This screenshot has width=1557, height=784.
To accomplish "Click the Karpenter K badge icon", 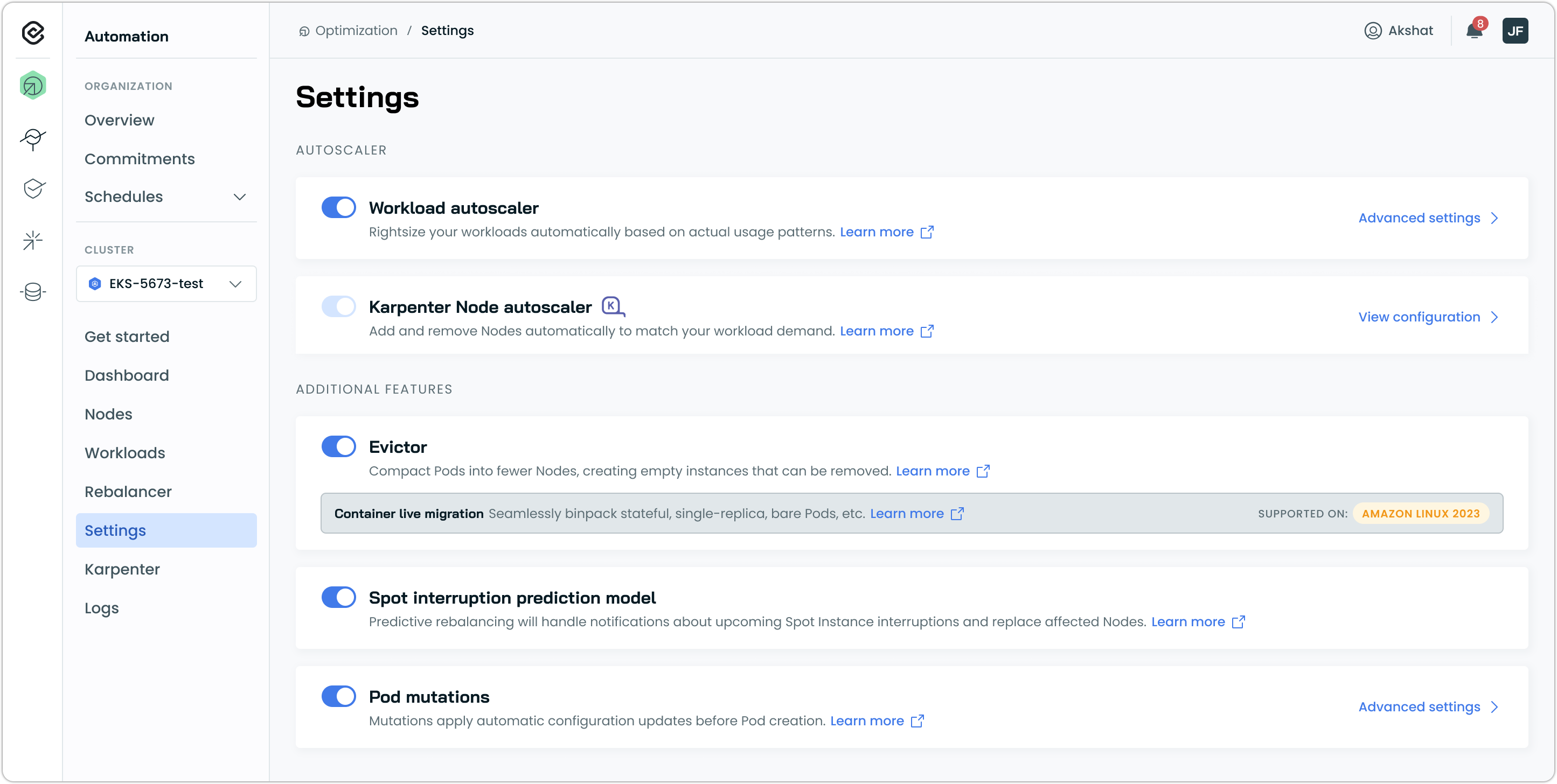I will coord(612,306).
